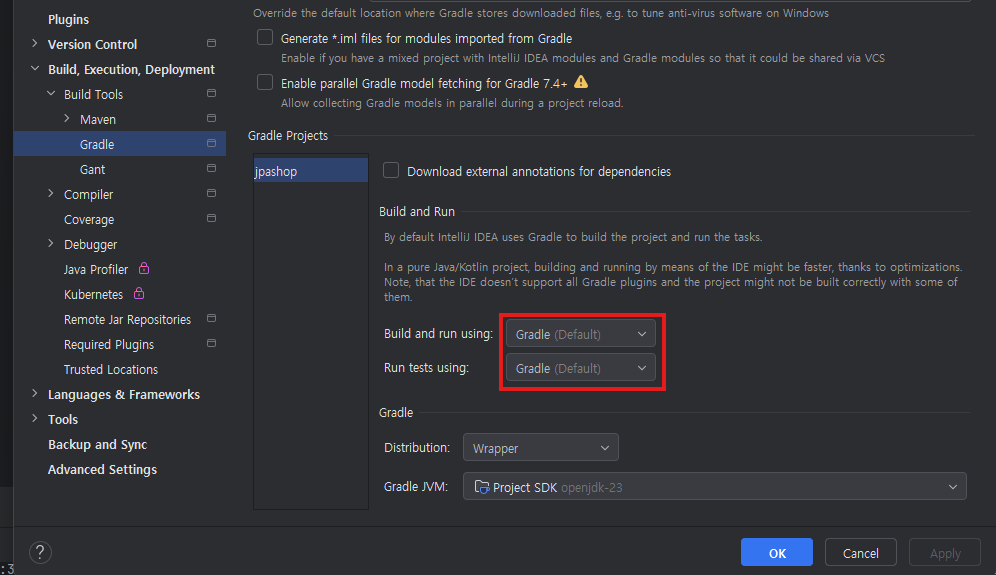Image resolution: width=996 pixels, height=575 pixels.
Task: Open the Kubernetes settings page
Action: (x=93, y=295)
